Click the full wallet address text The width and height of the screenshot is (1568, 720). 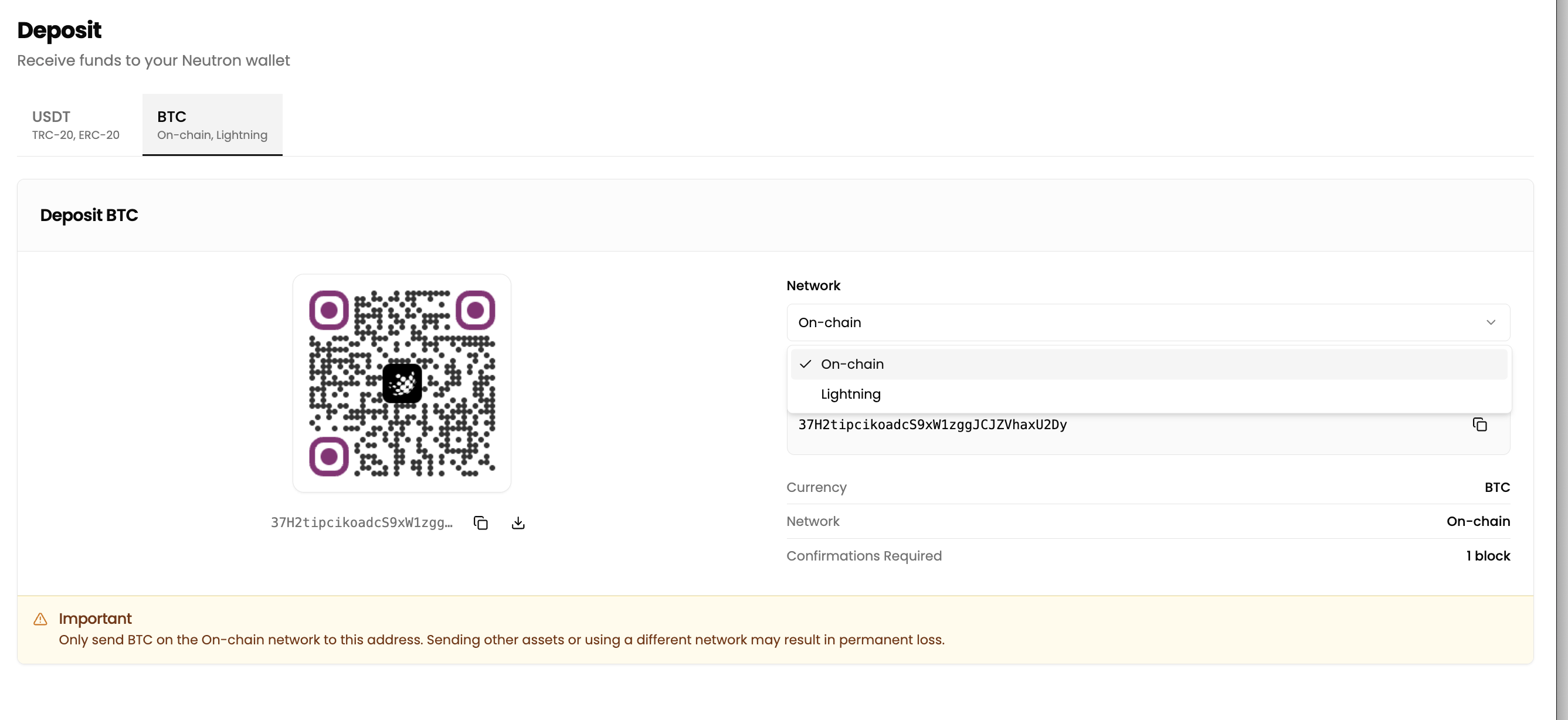932,424
